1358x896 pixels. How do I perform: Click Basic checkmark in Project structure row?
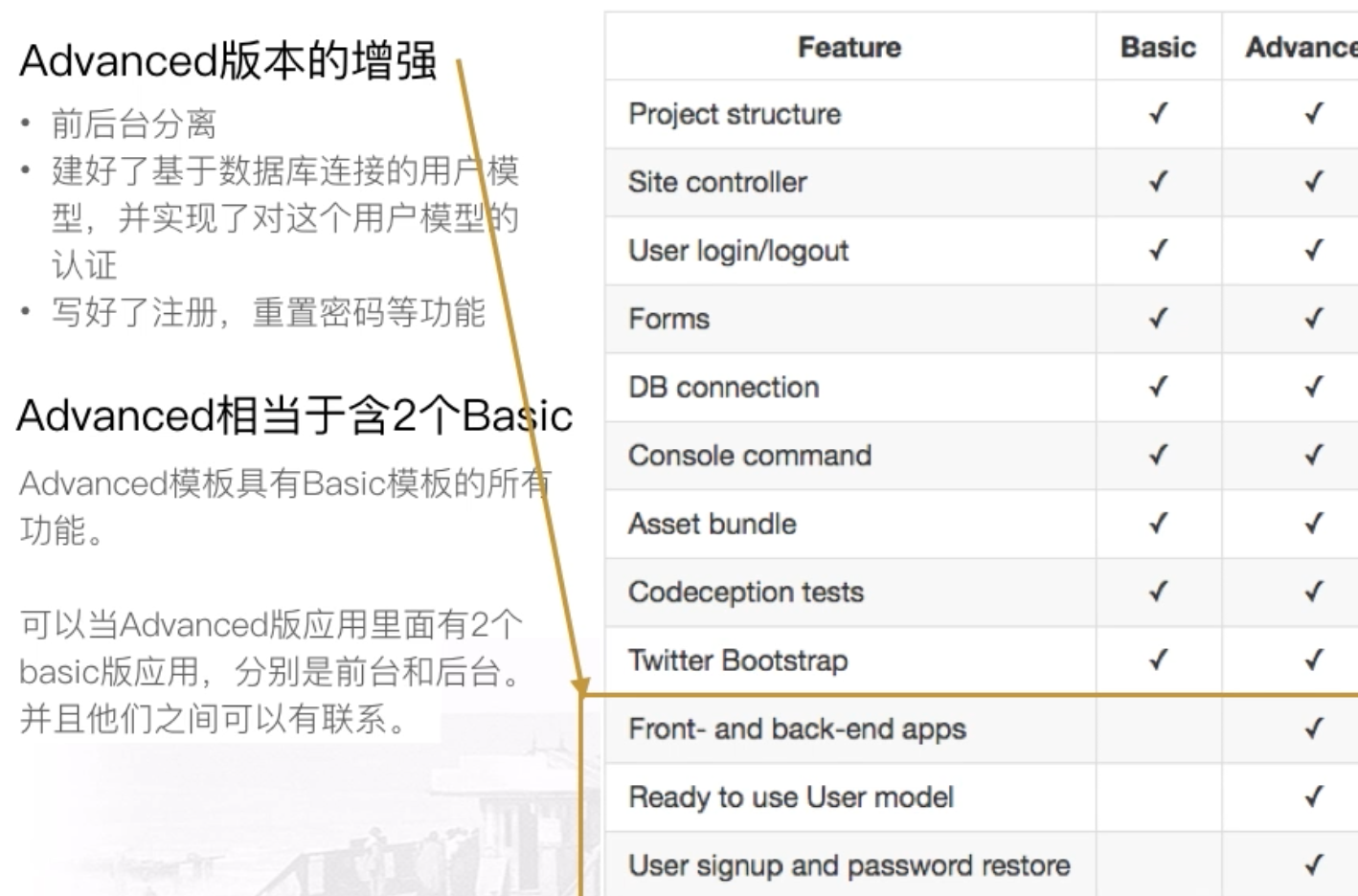1158,113
